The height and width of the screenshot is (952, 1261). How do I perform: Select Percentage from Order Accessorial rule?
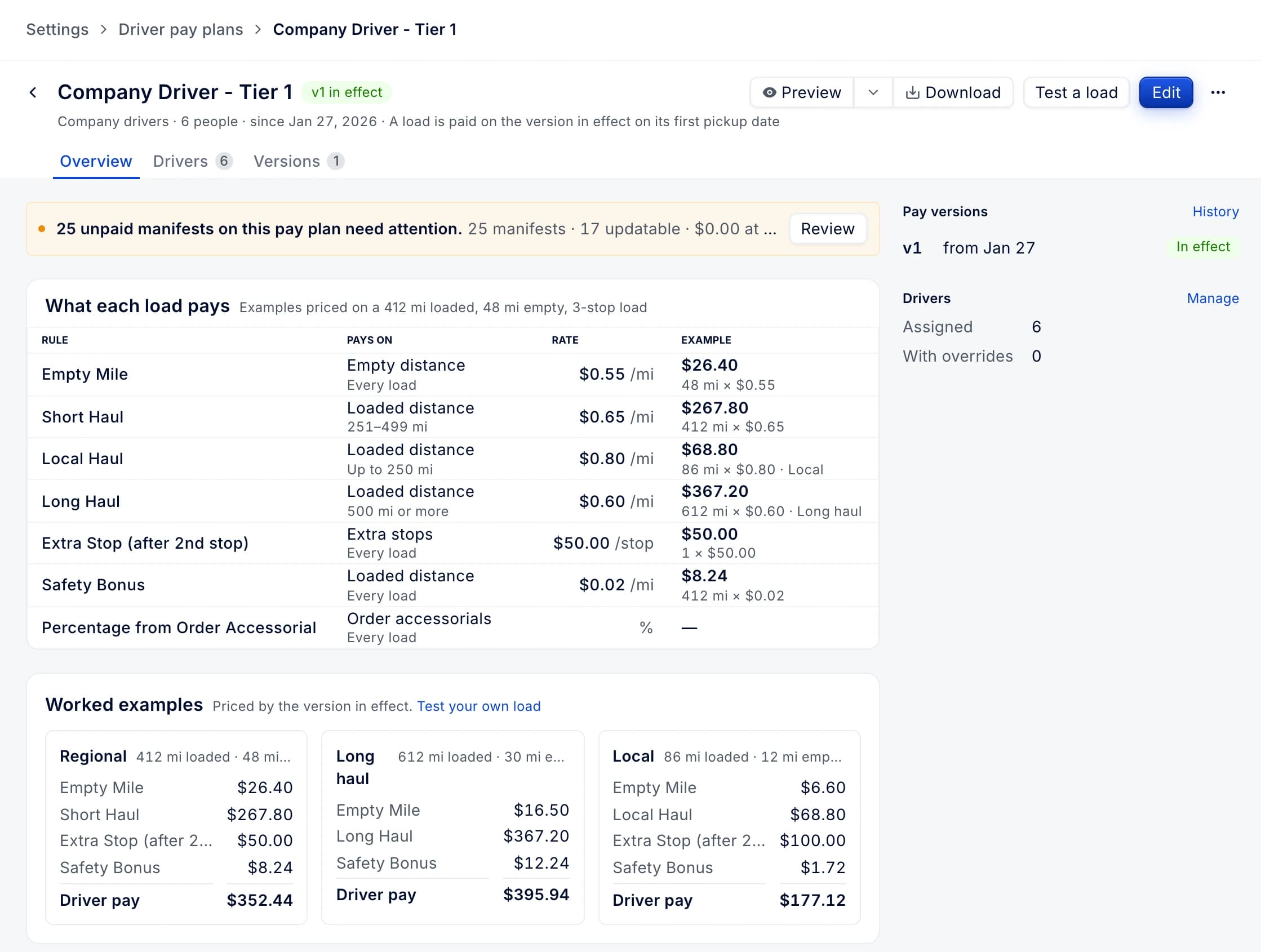click(453, 627)
